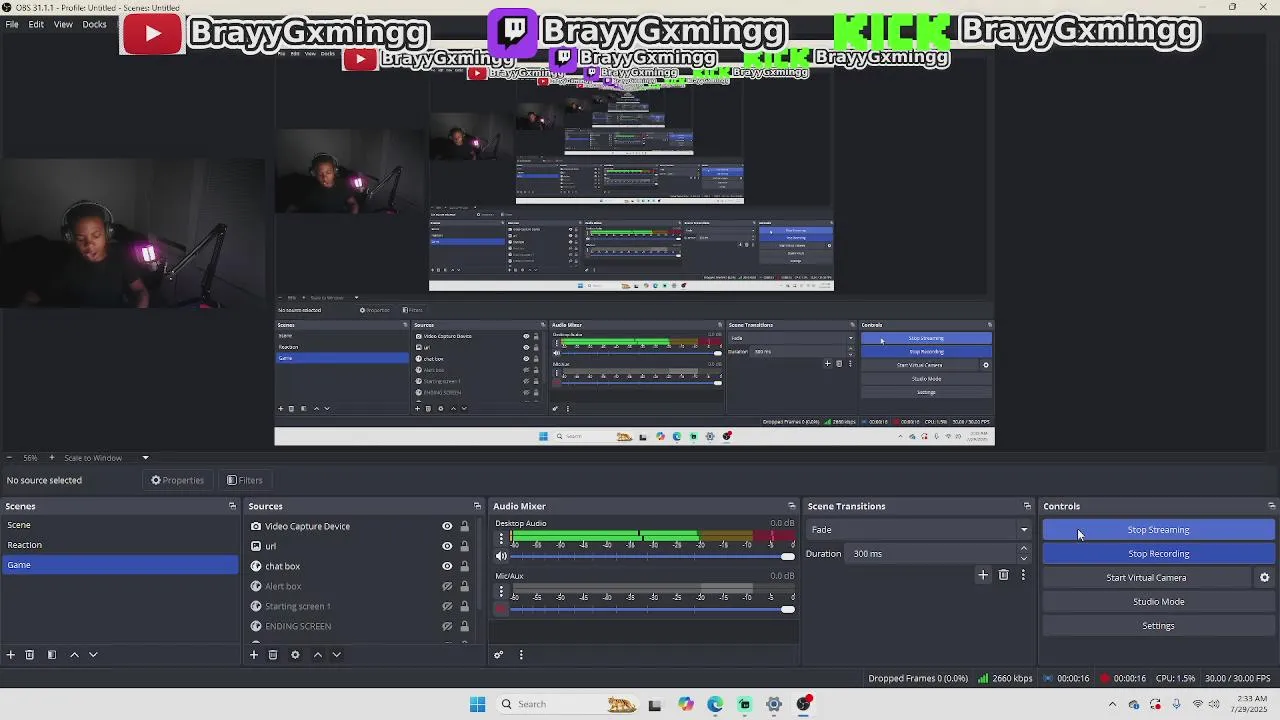Unmute the Mic/Aux red speaker icon
The image size is (1280, 720).
[502, 609]
